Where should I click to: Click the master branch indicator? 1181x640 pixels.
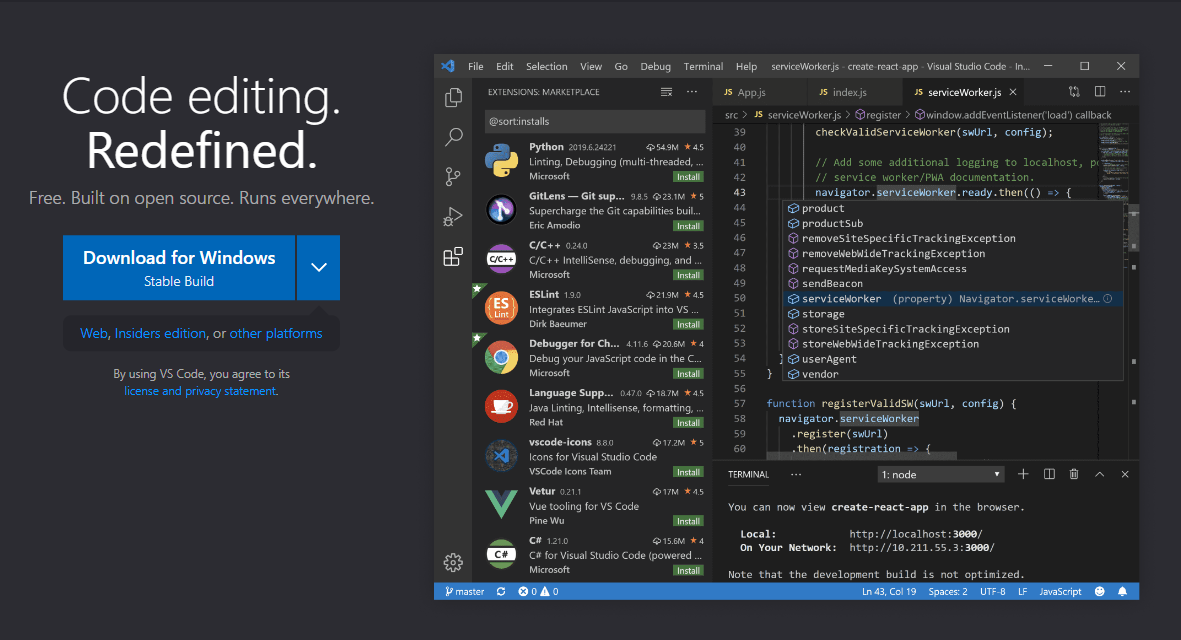point(465,592)
